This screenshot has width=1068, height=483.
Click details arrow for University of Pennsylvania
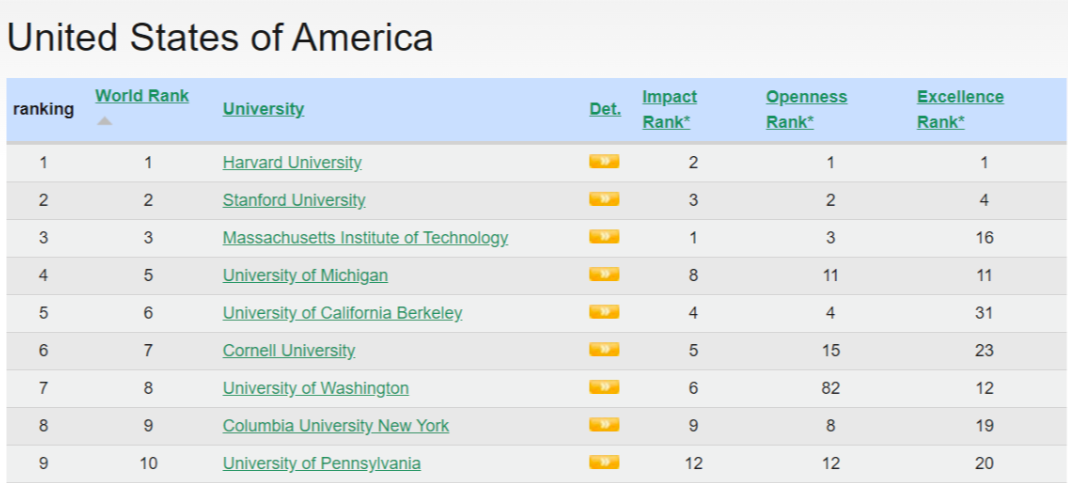(604, 462)
